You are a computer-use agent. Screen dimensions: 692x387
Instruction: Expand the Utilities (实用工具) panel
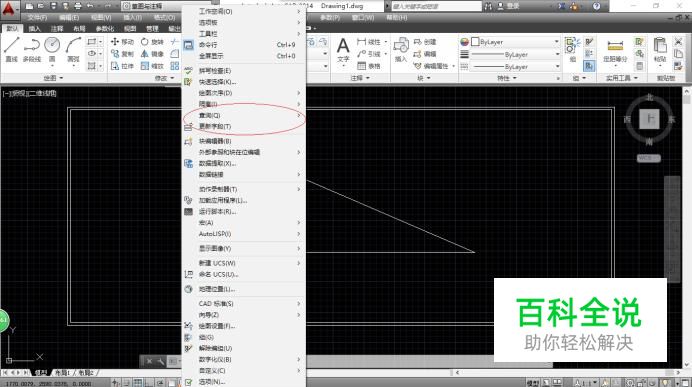621,78
